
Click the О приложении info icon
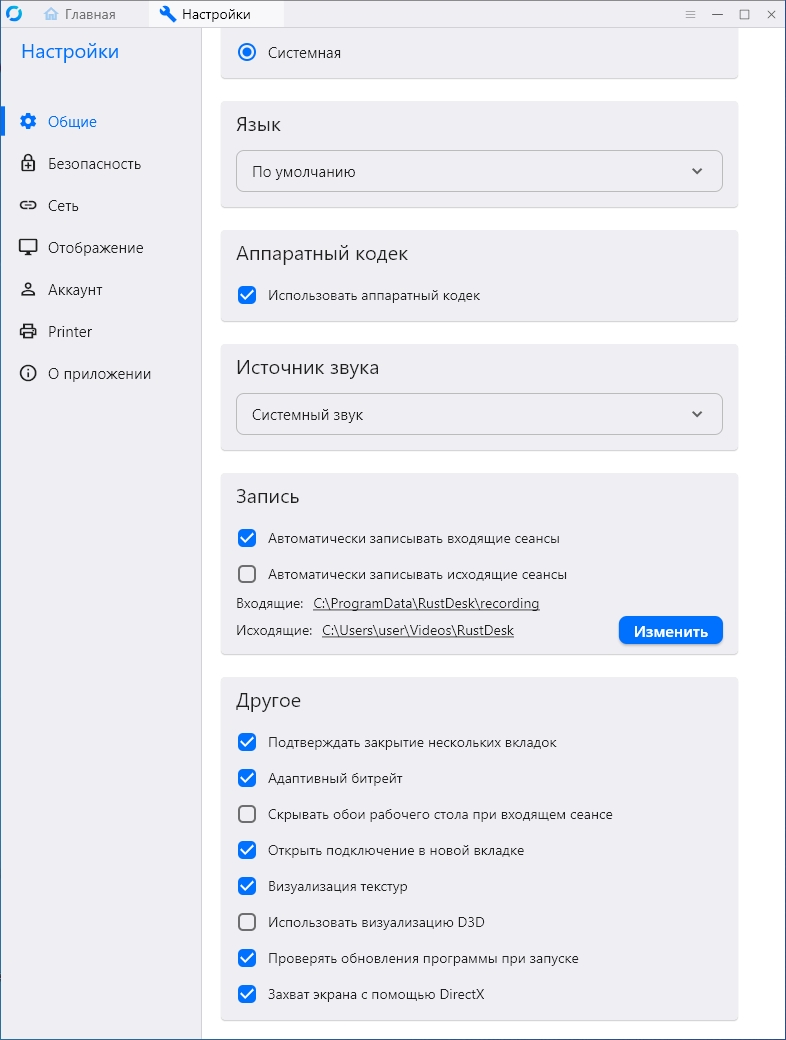pyautogui.click(x=28, y=373)
